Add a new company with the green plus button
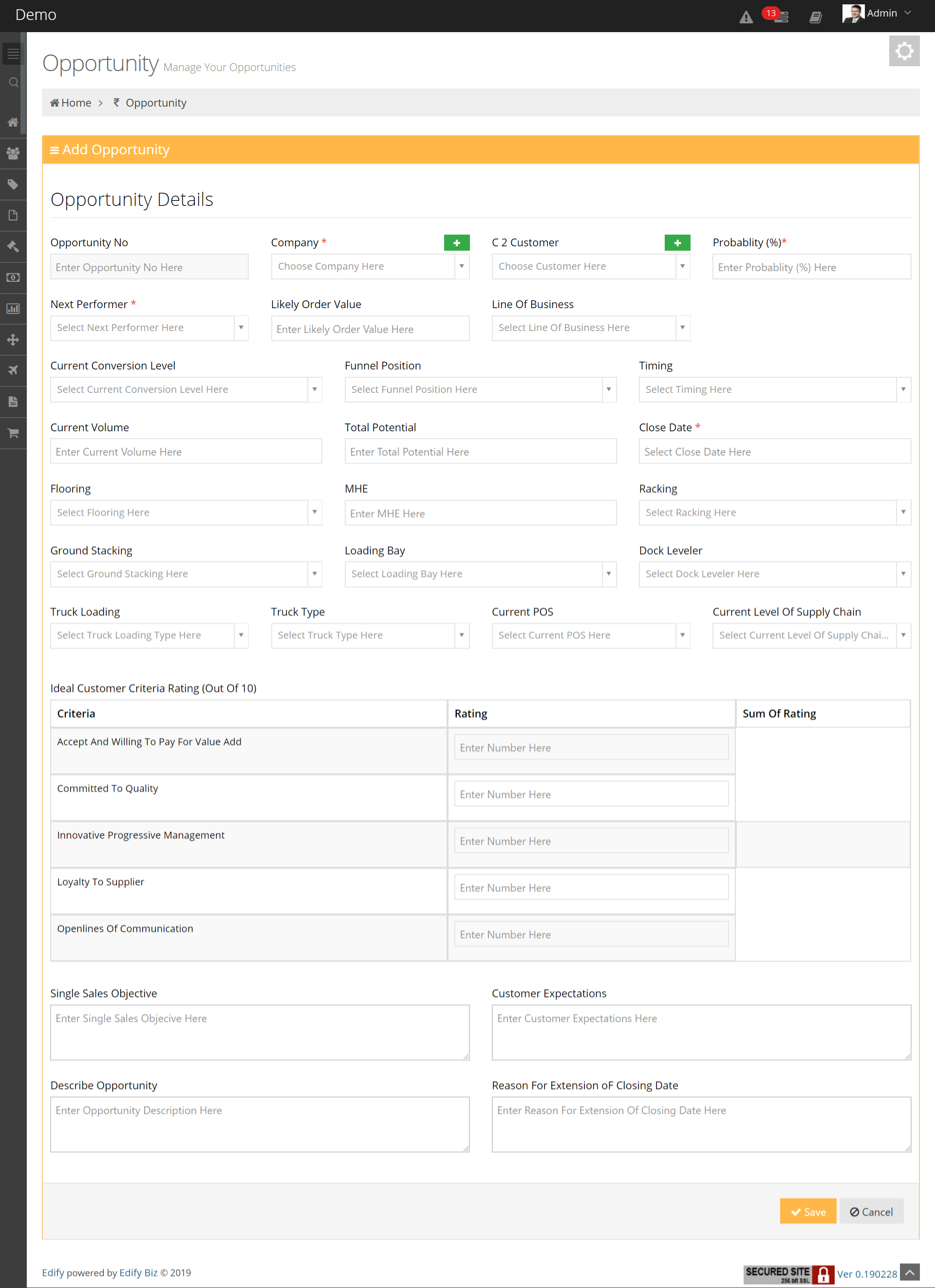Screen dimensions: 935x1288 [456, 242]
